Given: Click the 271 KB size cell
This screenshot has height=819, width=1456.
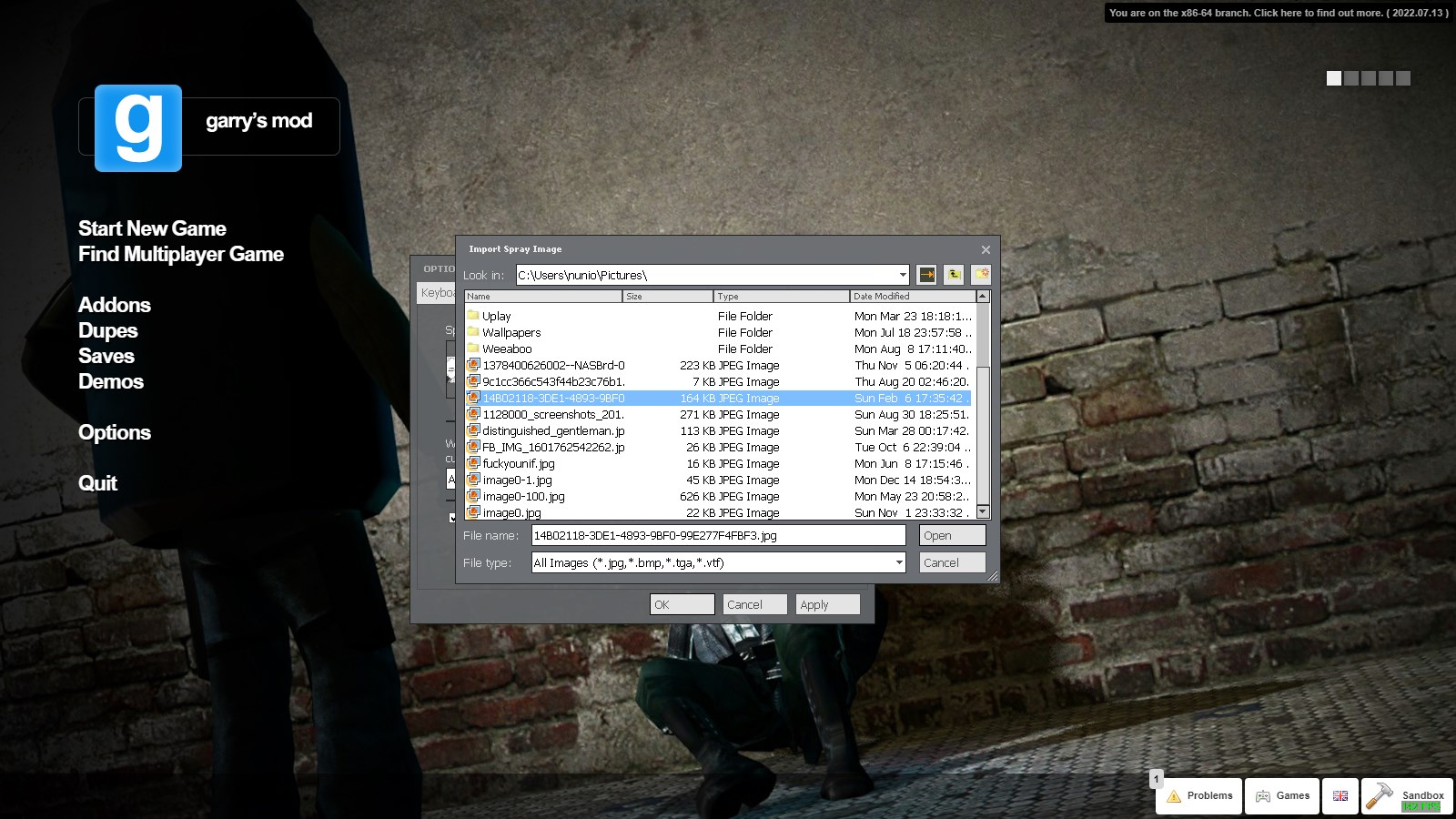Looking at the screenshot, I should pyautogui.click(x=698, y=414).
